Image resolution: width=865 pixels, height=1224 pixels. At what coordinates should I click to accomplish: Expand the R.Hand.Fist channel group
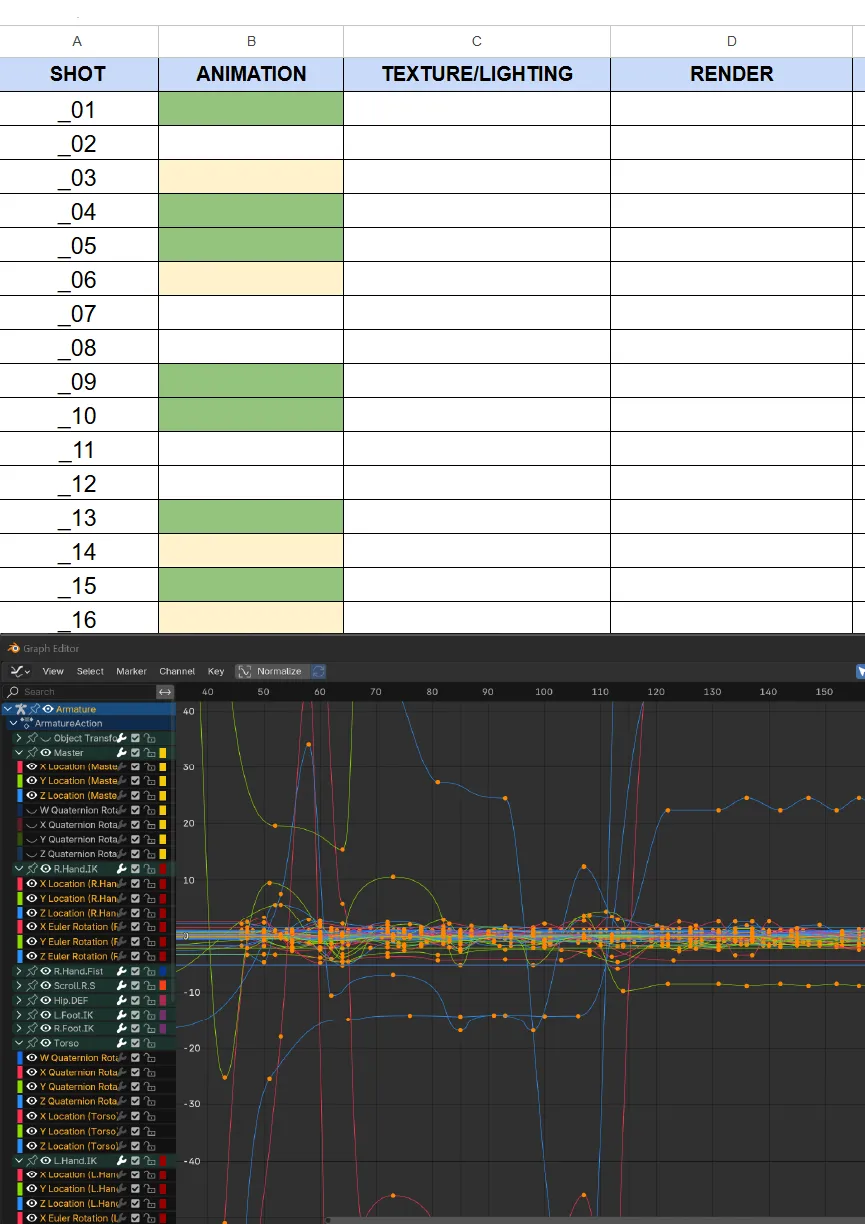click(18, 971)
